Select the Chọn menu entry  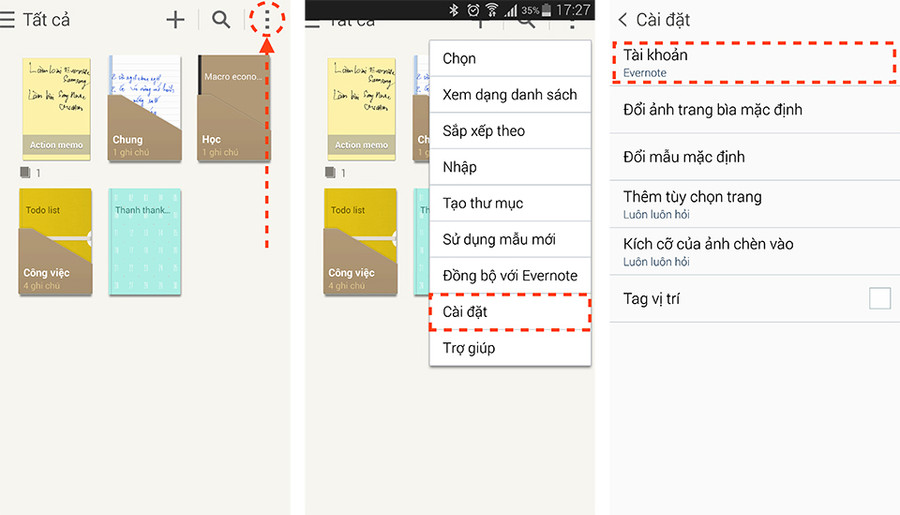[510, 59]
